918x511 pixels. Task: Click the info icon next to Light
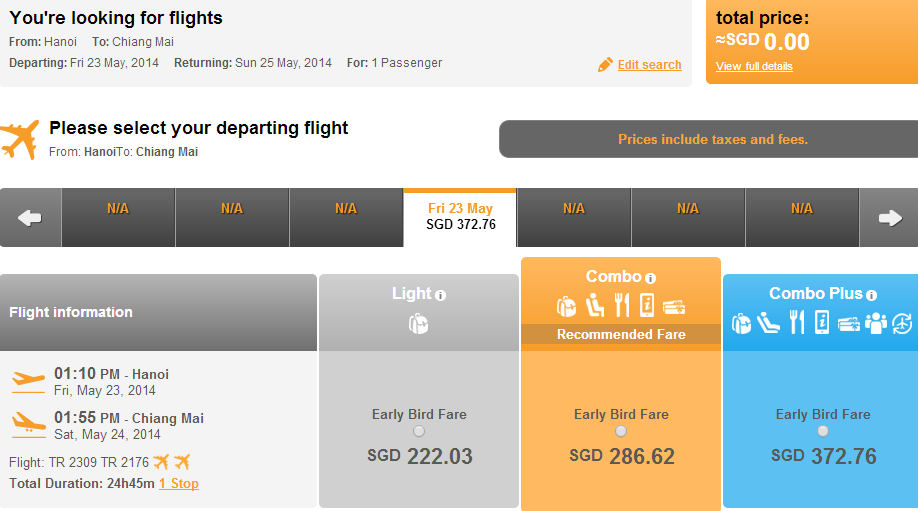coord(440,296)
